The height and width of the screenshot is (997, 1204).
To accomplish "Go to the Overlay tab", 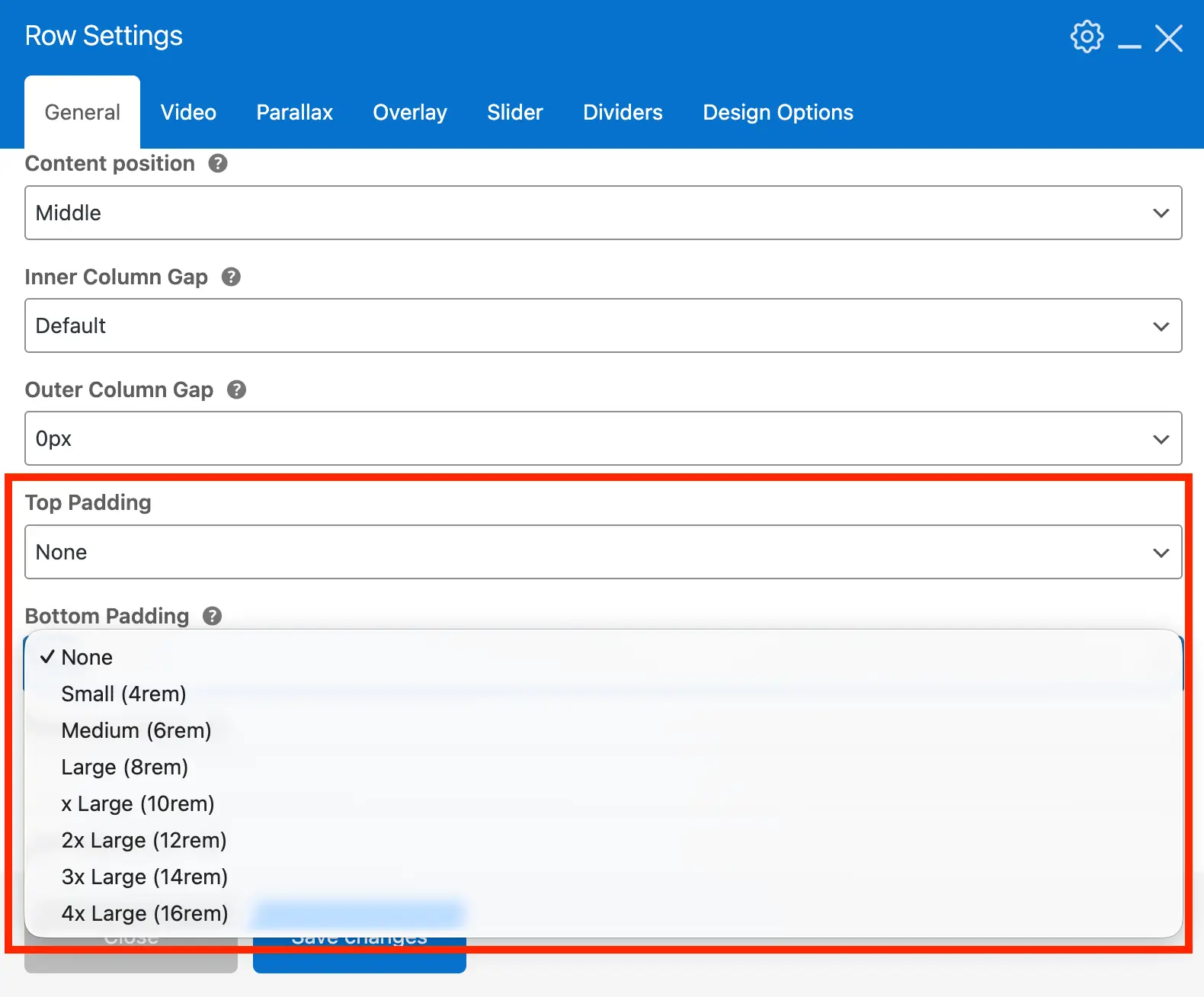I will (x=409, y=113).
